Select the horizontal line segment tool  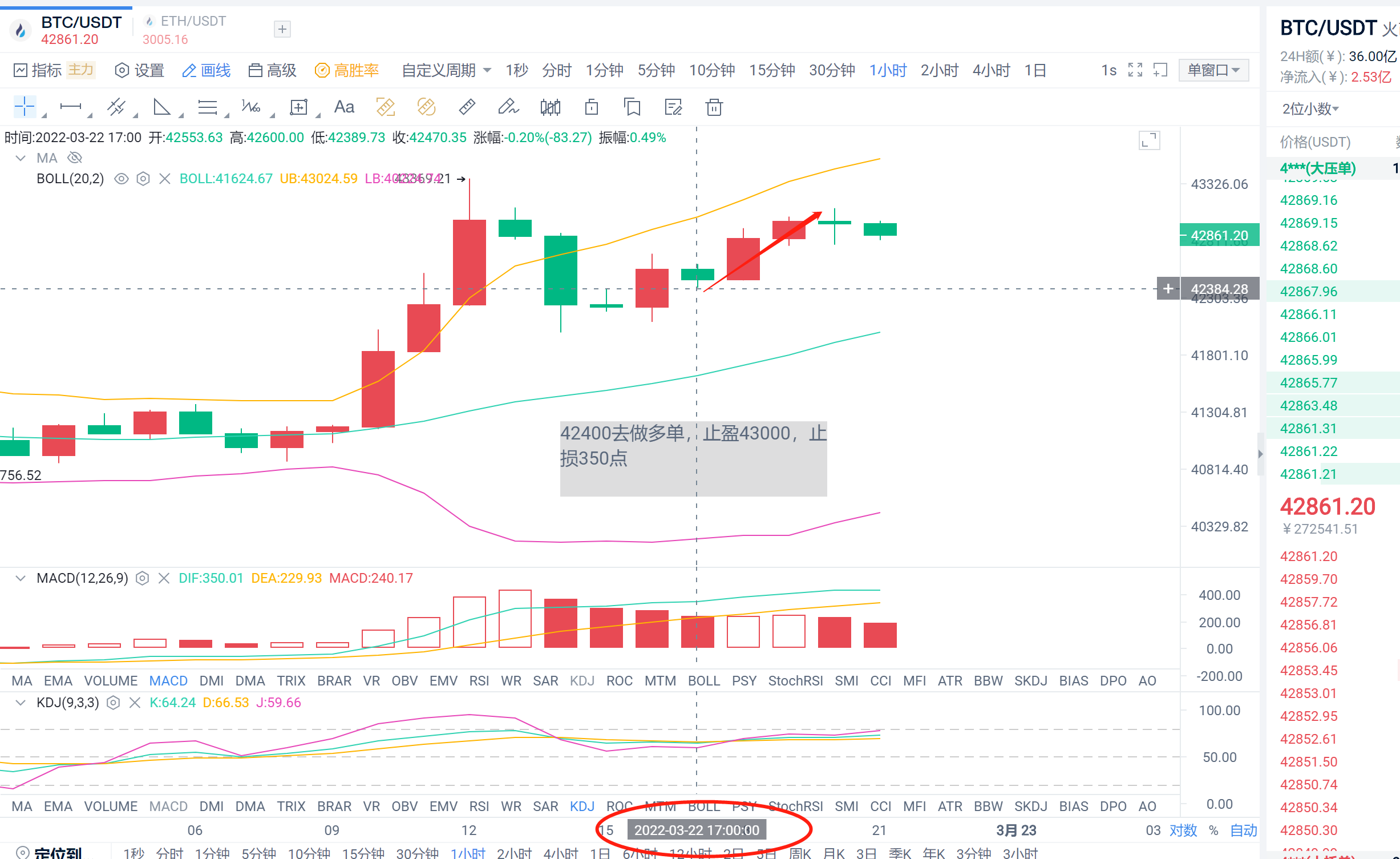71,107
